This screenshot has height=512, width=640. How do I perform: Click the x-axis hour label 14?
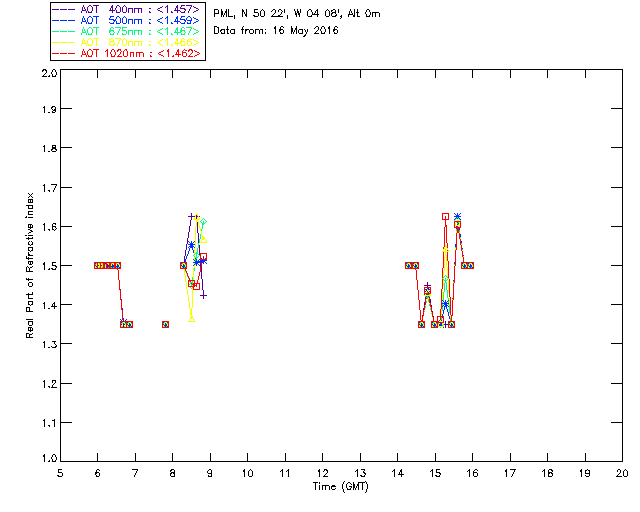(x=398, y=473)
